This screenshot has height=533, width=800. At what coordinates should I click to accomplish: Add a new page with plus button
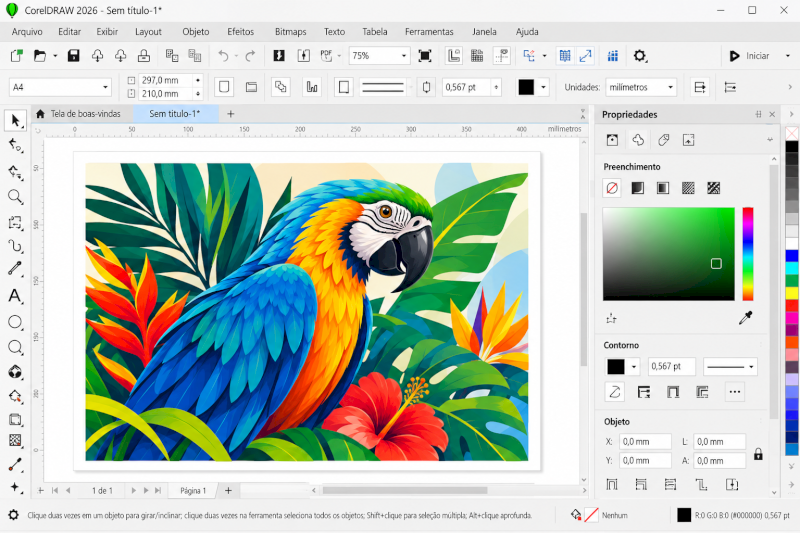pos(228,490)
